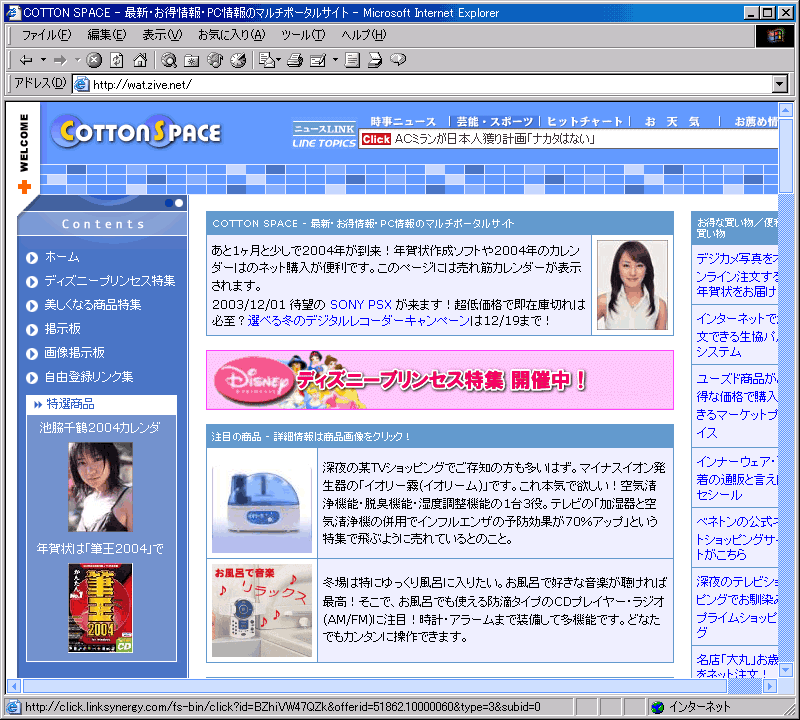Click the horizontal scrollbar right arrow
800x720 pixels.
coord(770,686)
